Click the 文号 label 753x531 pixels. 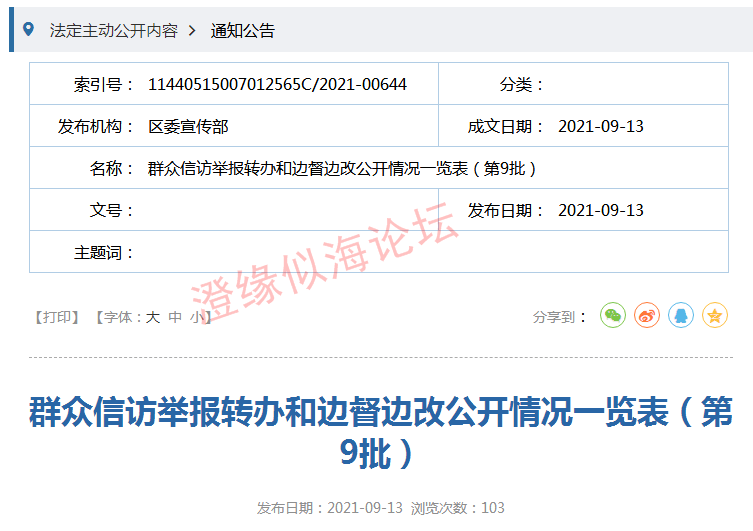(111, 210)
